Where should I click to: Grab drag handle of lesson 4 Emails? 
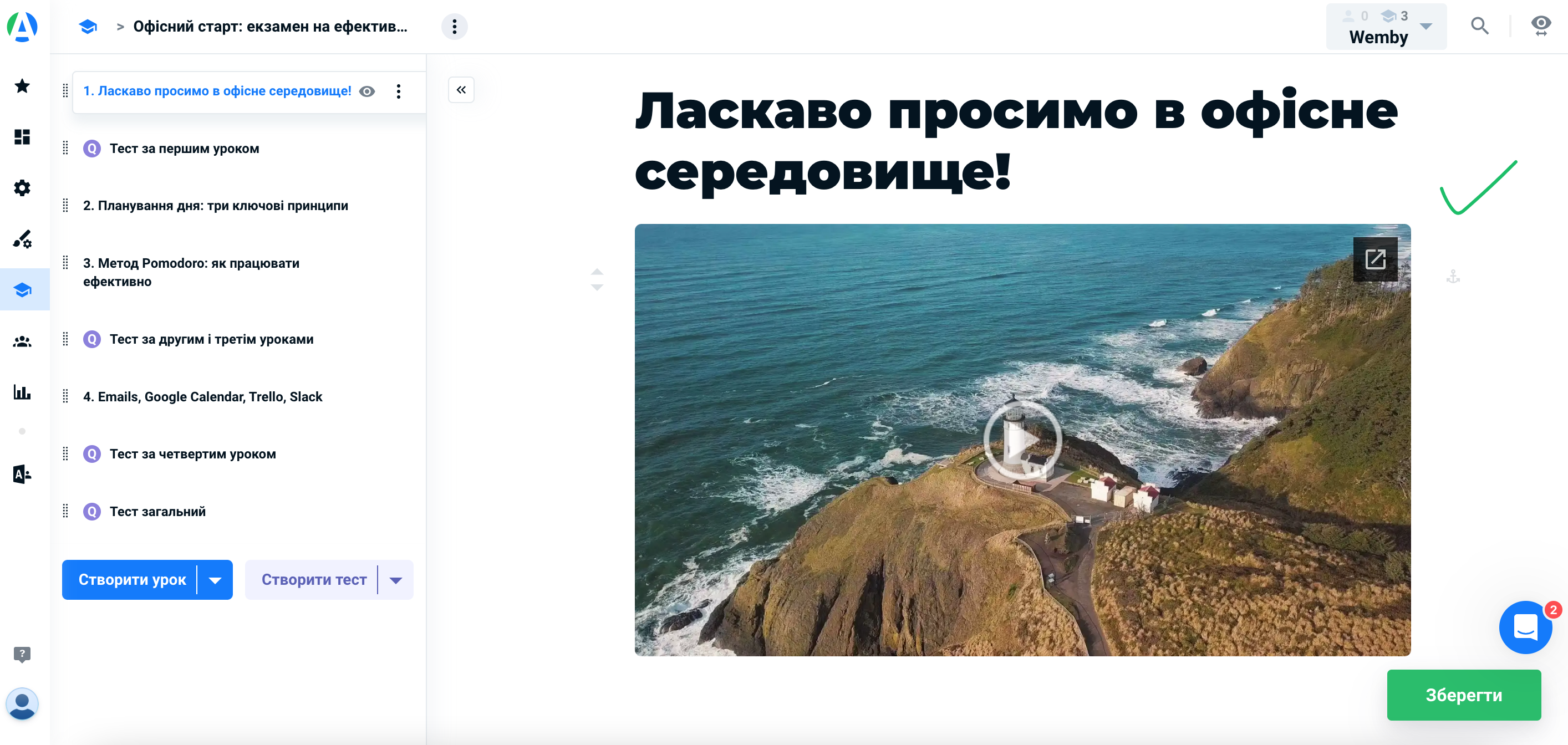pyautogui.click(x=65, y=396)
